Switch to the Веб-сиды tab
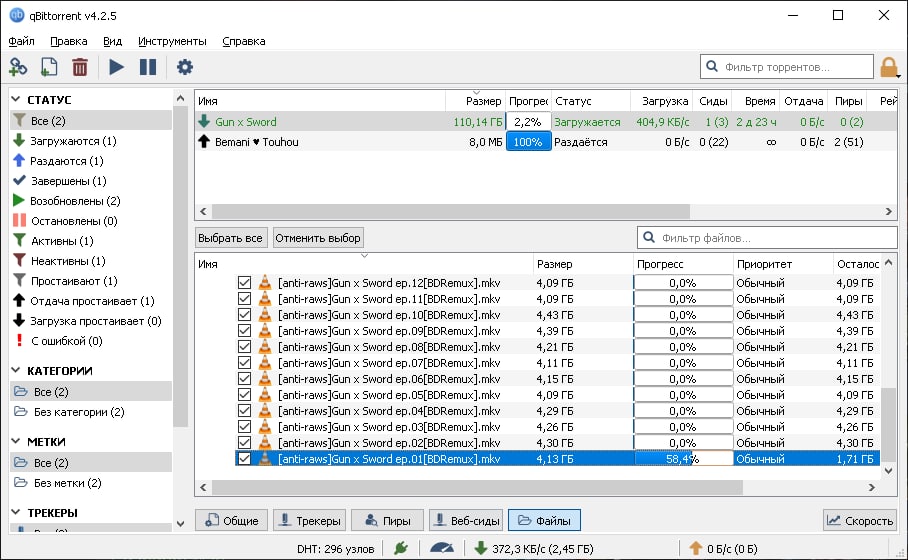 [466, 521]
